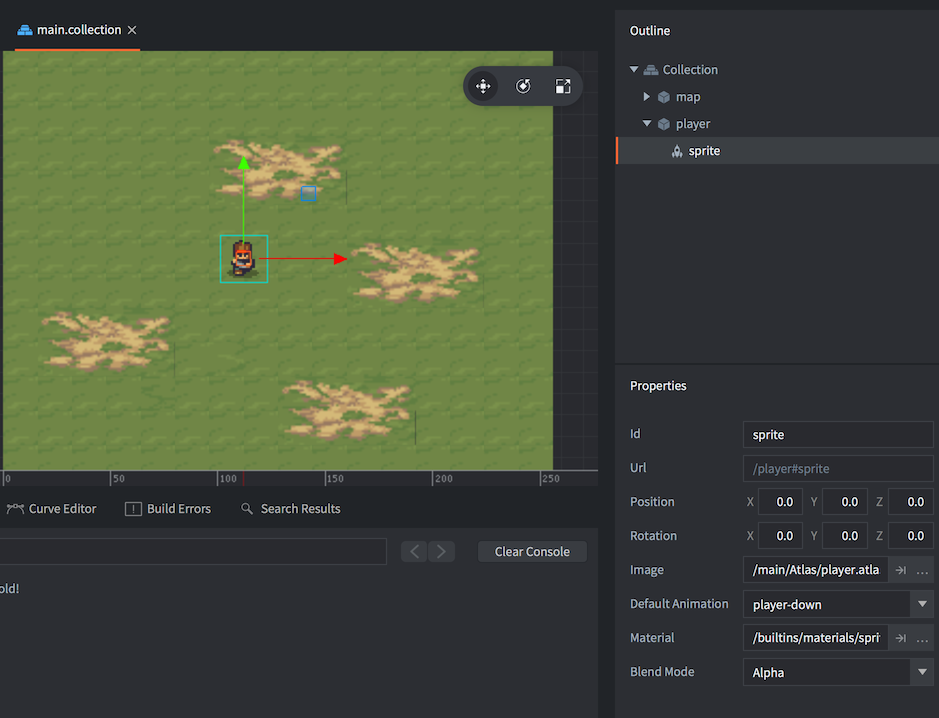Switch to the Build Errors tab
The height and width of the screenshot is (718, 939).
168,509
